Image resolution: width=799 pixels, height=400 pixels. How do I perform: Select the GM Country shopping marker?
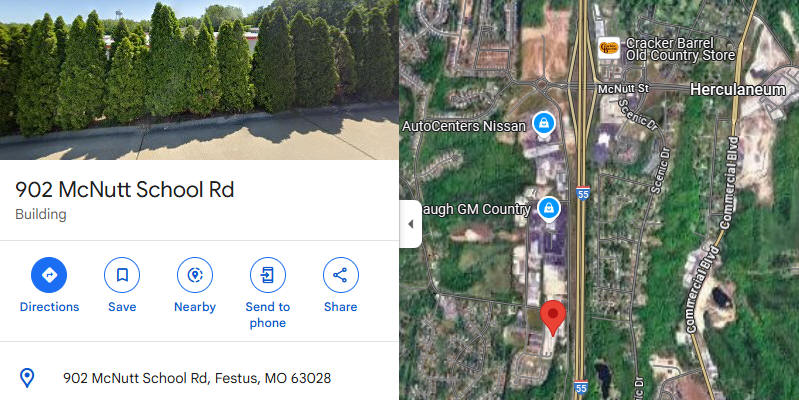(x=549, y=209)
